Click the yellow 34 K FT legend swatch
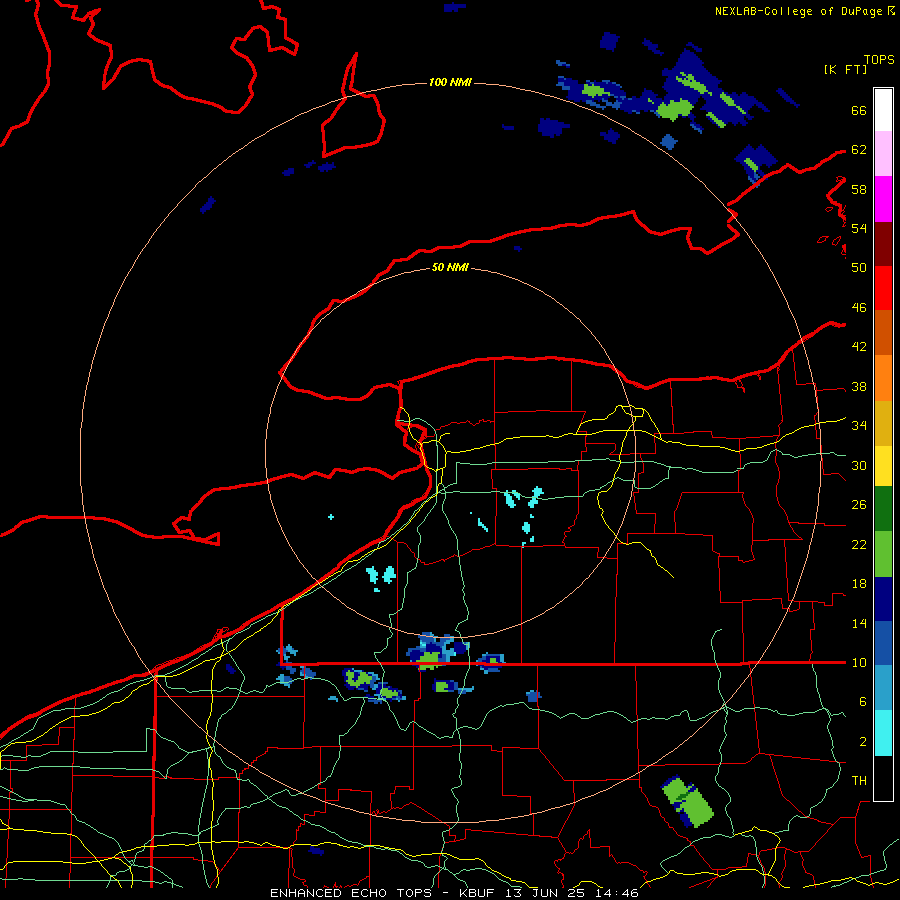 click(883, 465)
